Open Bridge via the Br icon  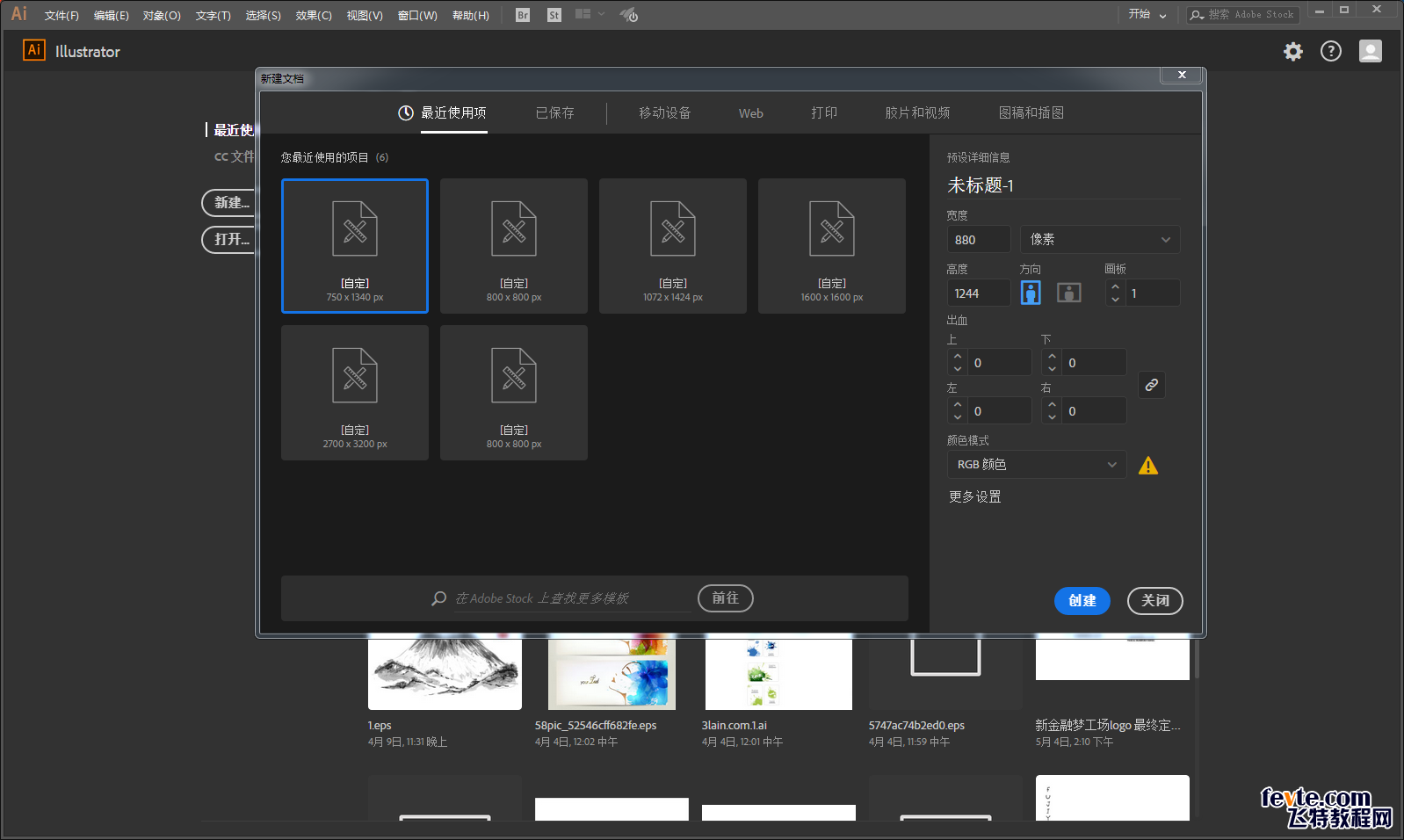pos(523,15)
